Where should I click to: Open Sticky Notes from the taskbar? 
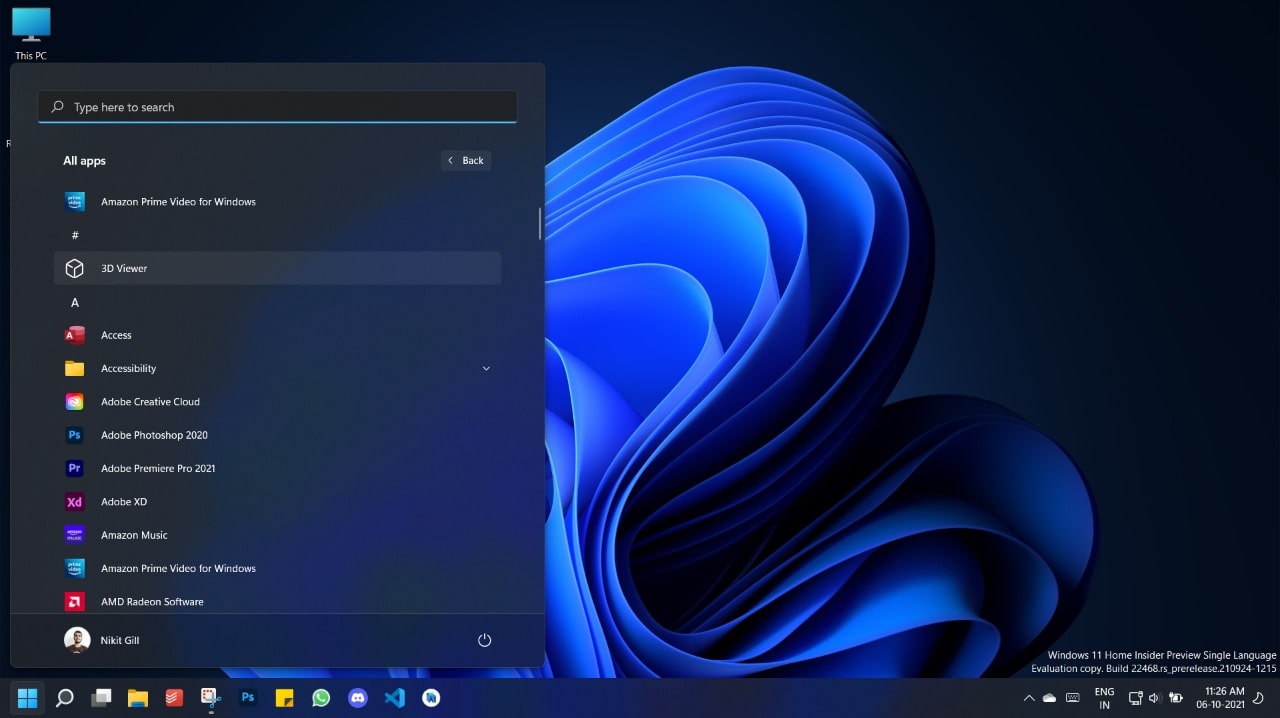[x=284, y=697]
